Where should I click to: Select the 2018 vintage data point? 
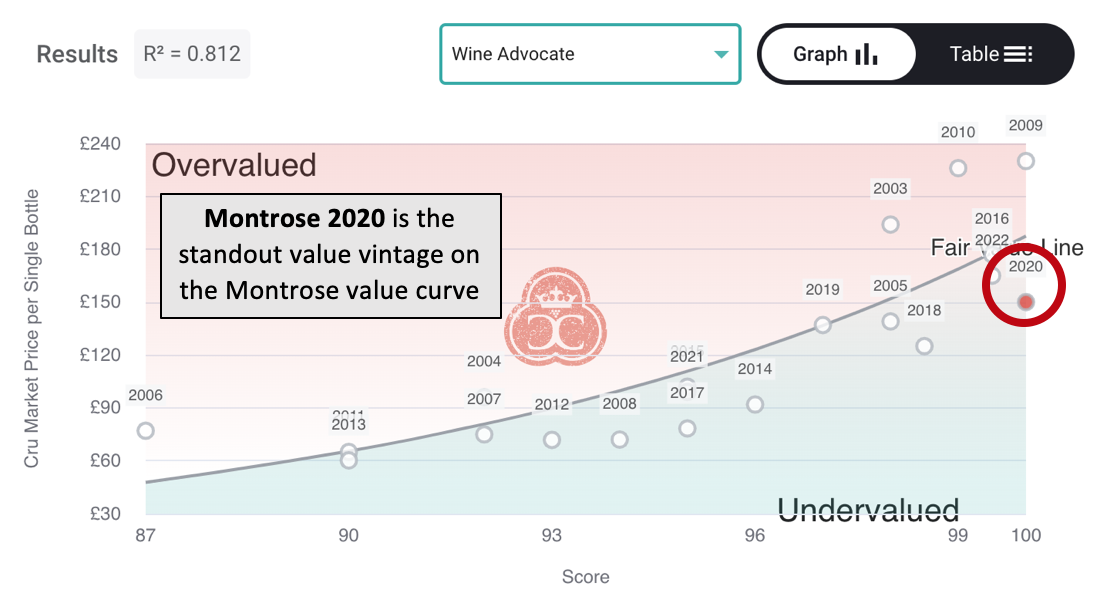924,346
